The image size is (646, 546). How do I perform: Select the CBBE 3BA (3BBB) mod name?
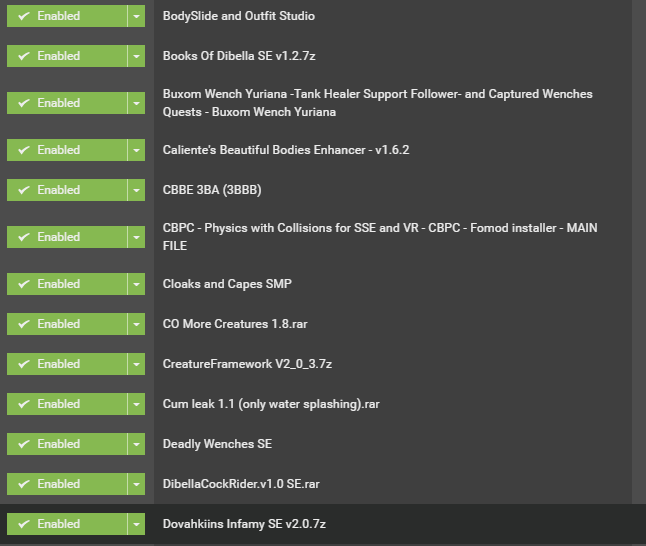pos(212,190)
